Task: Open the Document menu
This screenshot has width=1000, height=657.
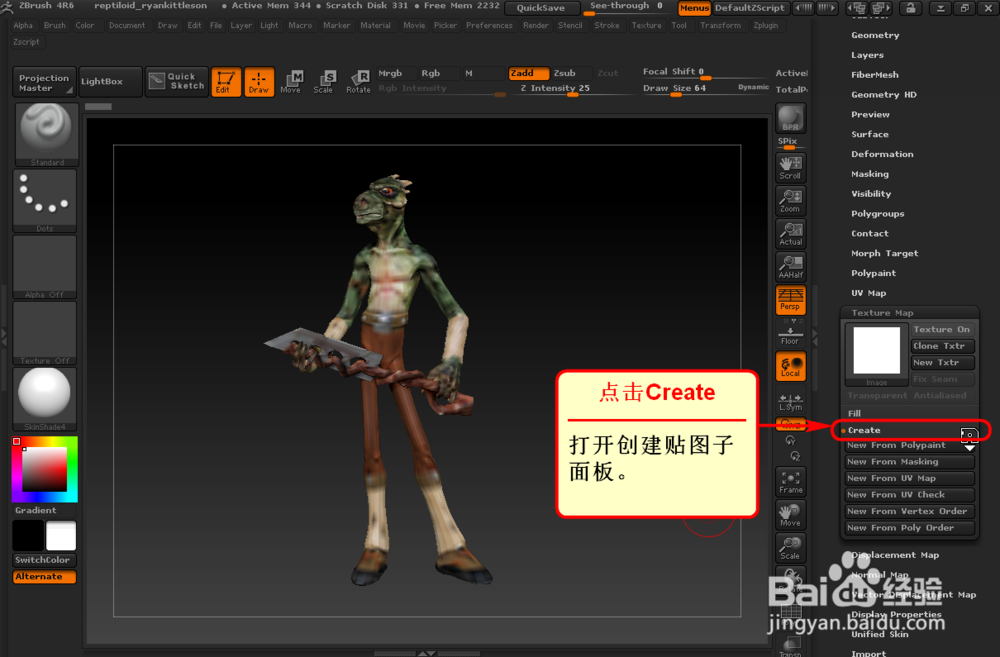Action: pos(127,26)
